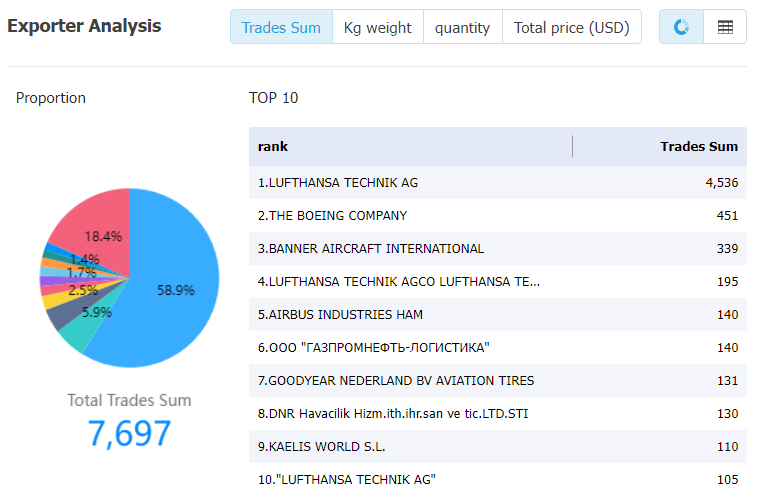Select row 10."LUFTHANSA TECHNIK AG"
Image resolution: width=757 pixels, height=492 pixels.
point(498,479)
